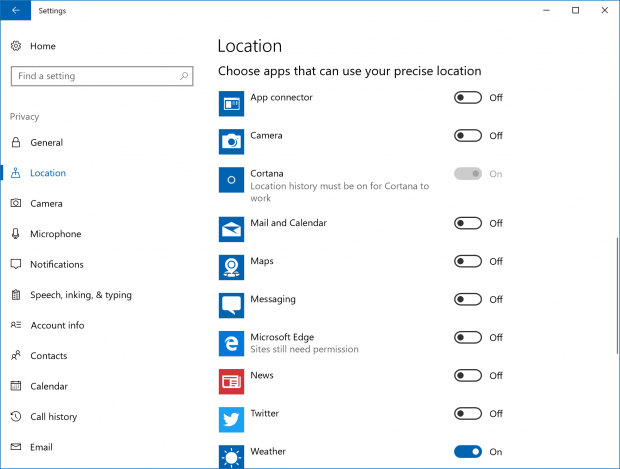
Task: Toggle Twitter location access on
Action: point(468,414)
